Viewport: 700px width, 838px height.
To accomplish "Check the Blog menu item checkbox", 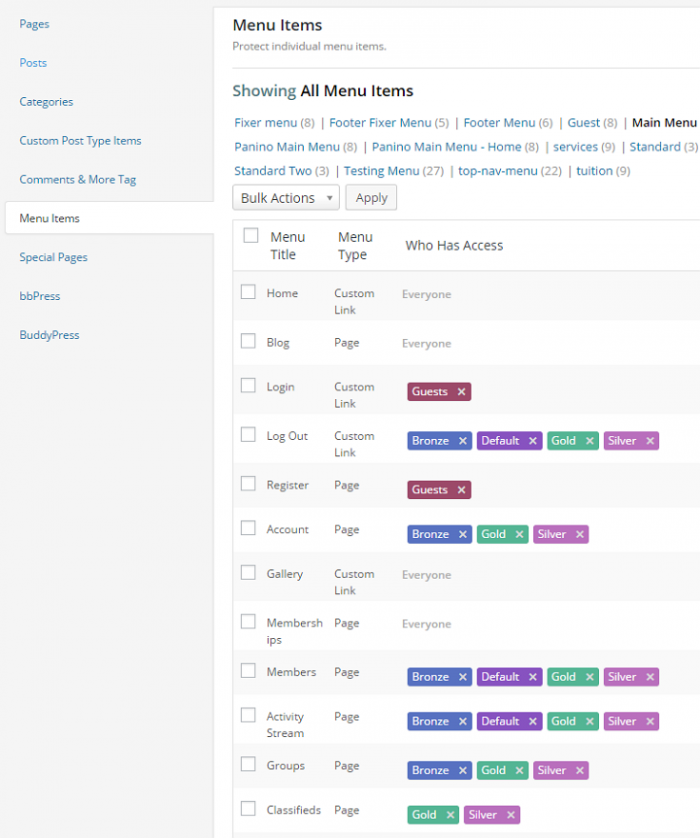I will pos(248,341).
